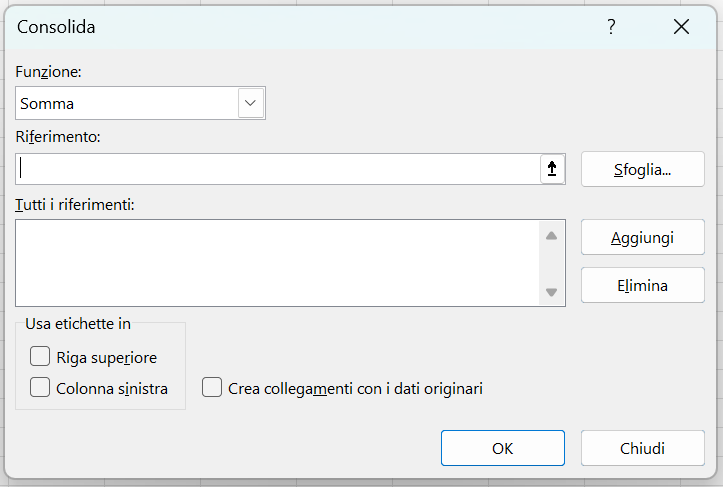Close the Consolida dialog with the X
The height and width of the screenshot is (487, 723).
[x=681, y=27]
